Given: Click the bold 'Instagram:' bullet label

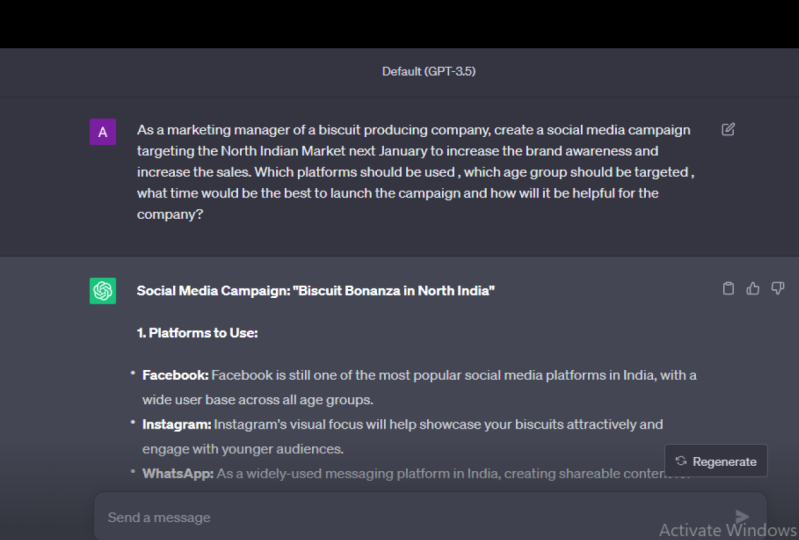Looking at the screenshot, I should (176, 424).
